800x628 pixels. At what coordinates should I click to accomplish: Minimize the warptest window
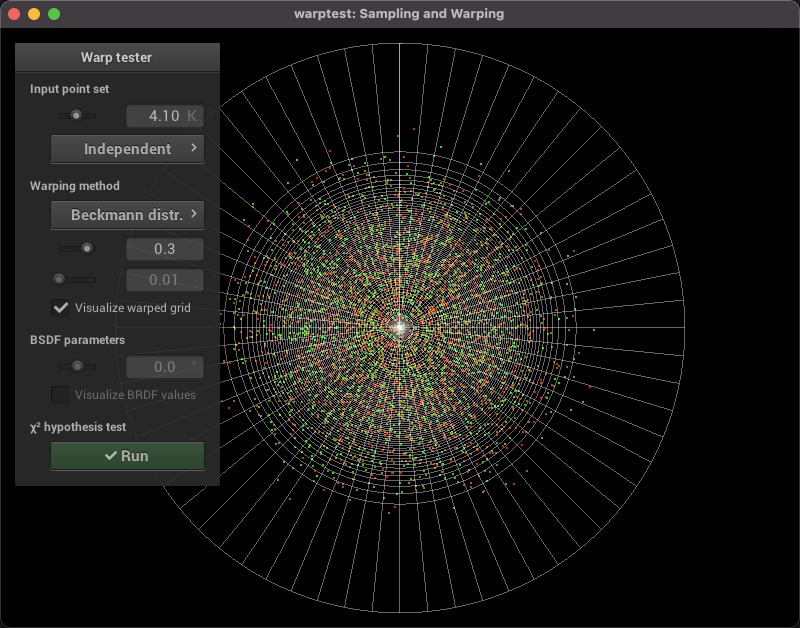pyautogui.click(x=33, y=14)
